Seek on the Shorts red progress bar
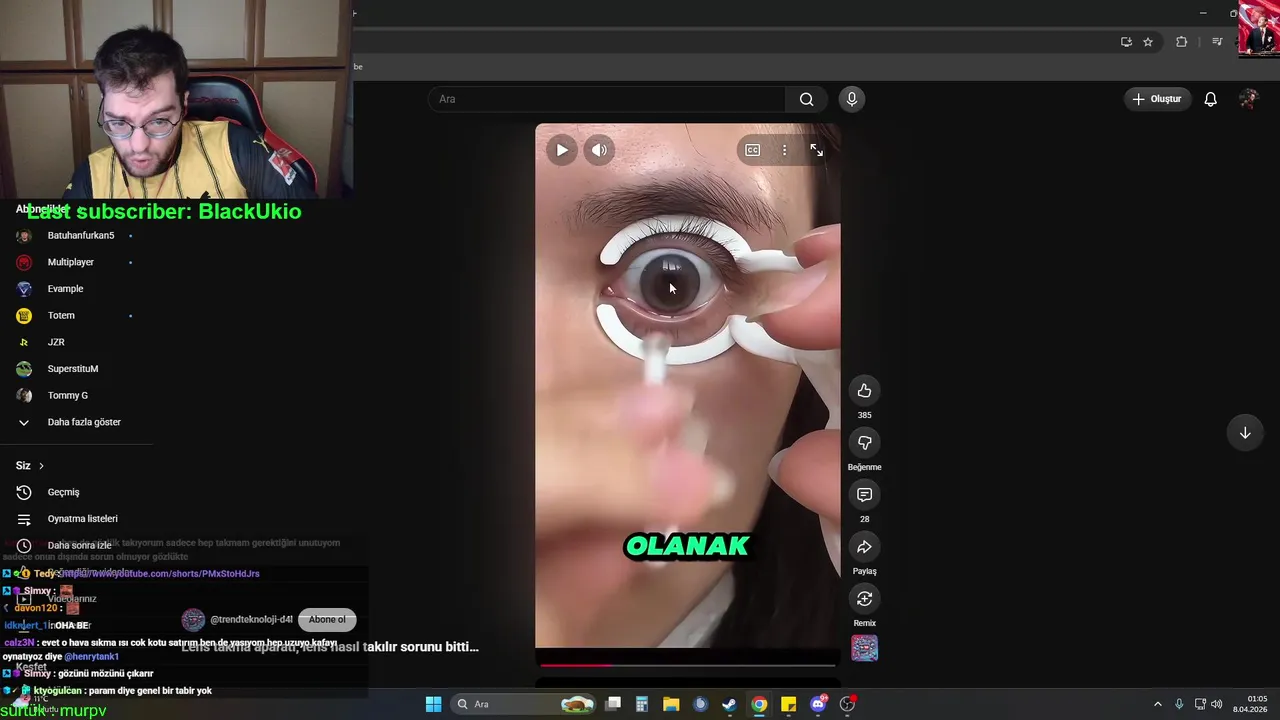The image size is (1280, 720). pyautogui.click(x=687, y=664)
